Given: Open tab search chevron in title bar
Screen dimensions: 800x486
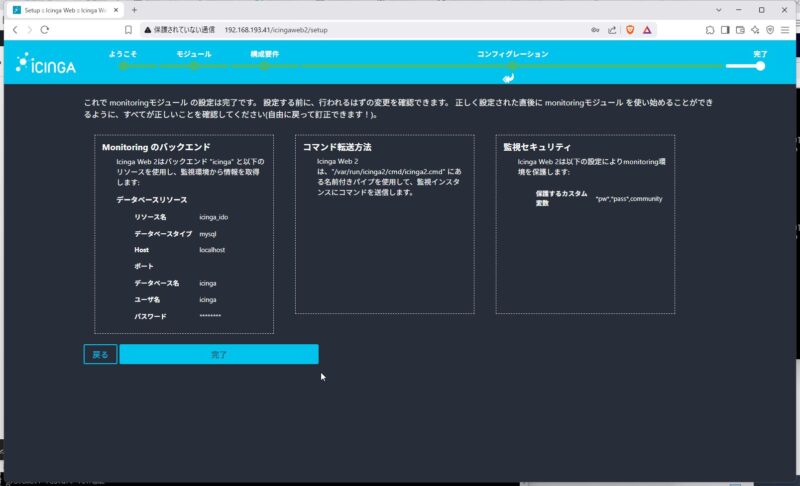Looking at the screenshot, I should [x=718, y=10].
